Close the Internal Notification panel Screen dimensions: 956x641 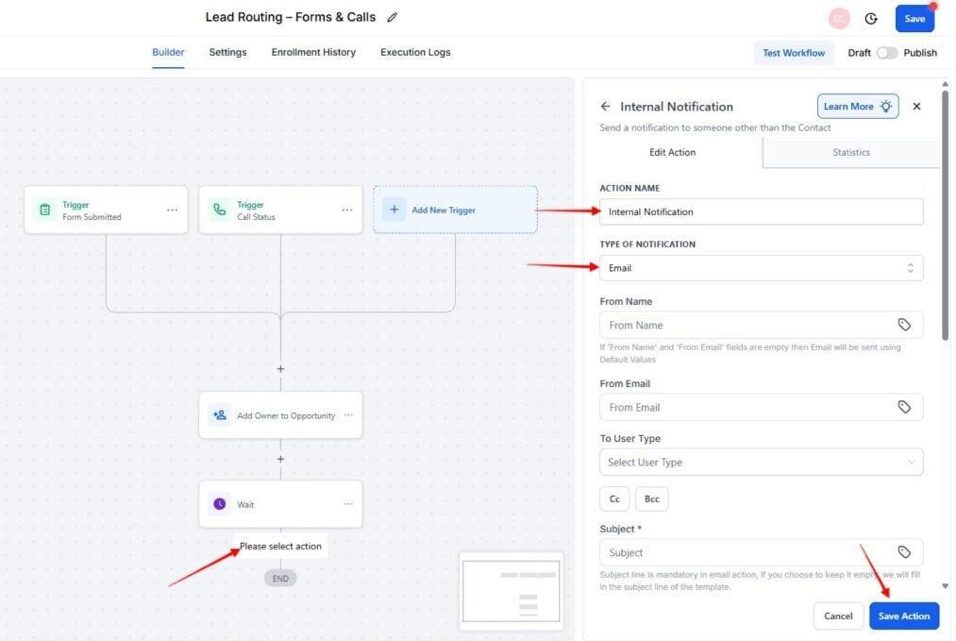[x=917, y=106]
